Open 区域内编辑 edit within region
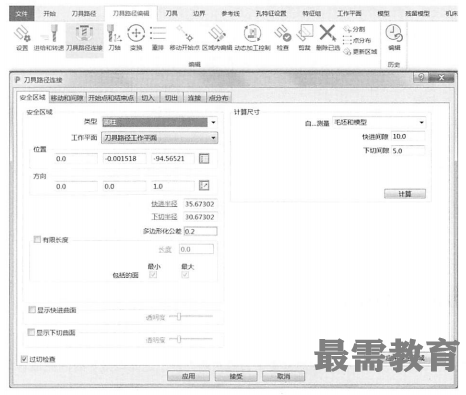The width and height of the screenshot is (466, 395). coord(217,37)
